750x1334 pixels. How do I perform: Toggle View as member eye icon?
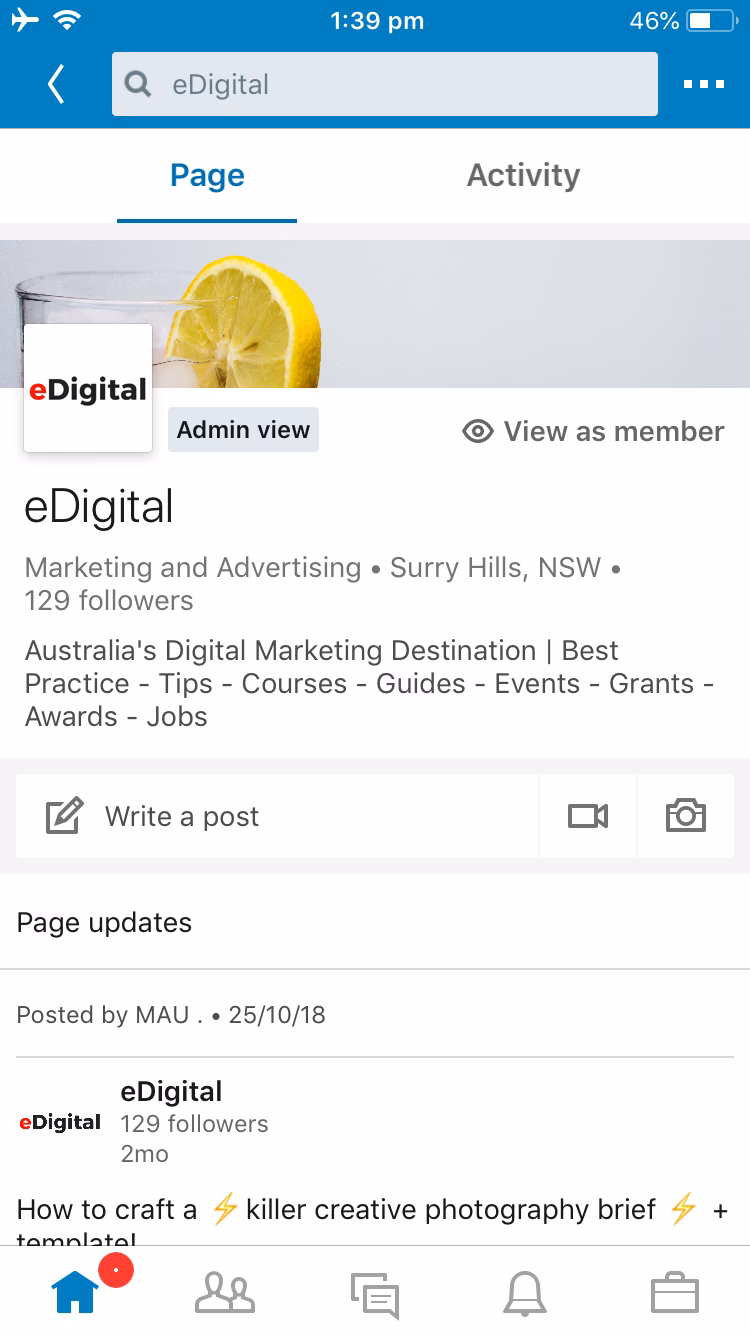[478, 432]
